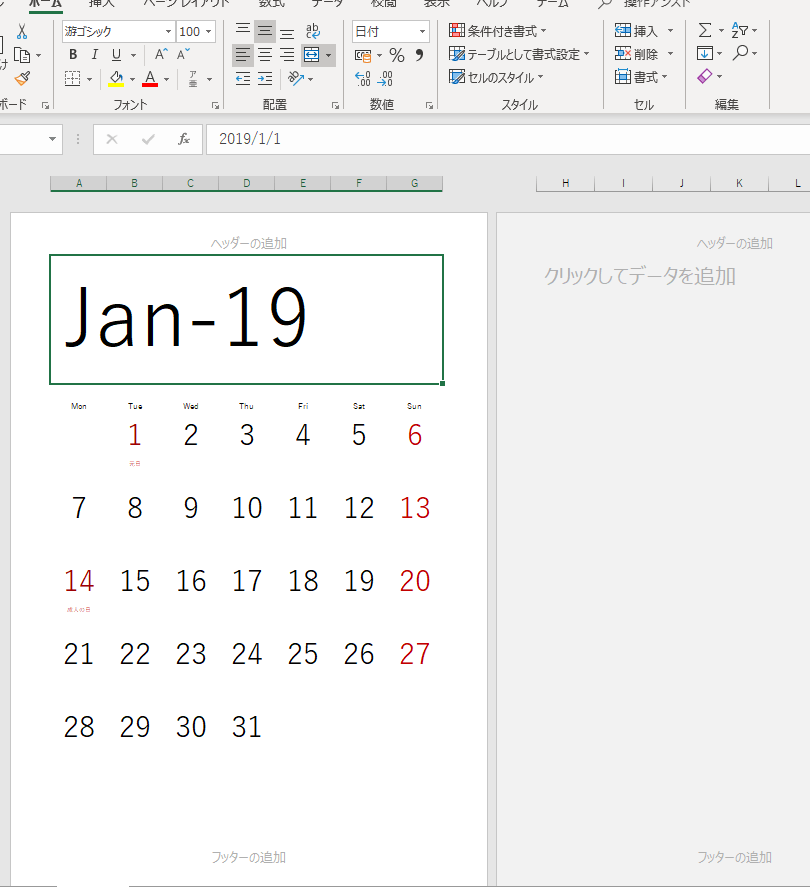Cancel formula entry X button
The height and width of the screenshot is (887, 810).
(x=112, y=139)
